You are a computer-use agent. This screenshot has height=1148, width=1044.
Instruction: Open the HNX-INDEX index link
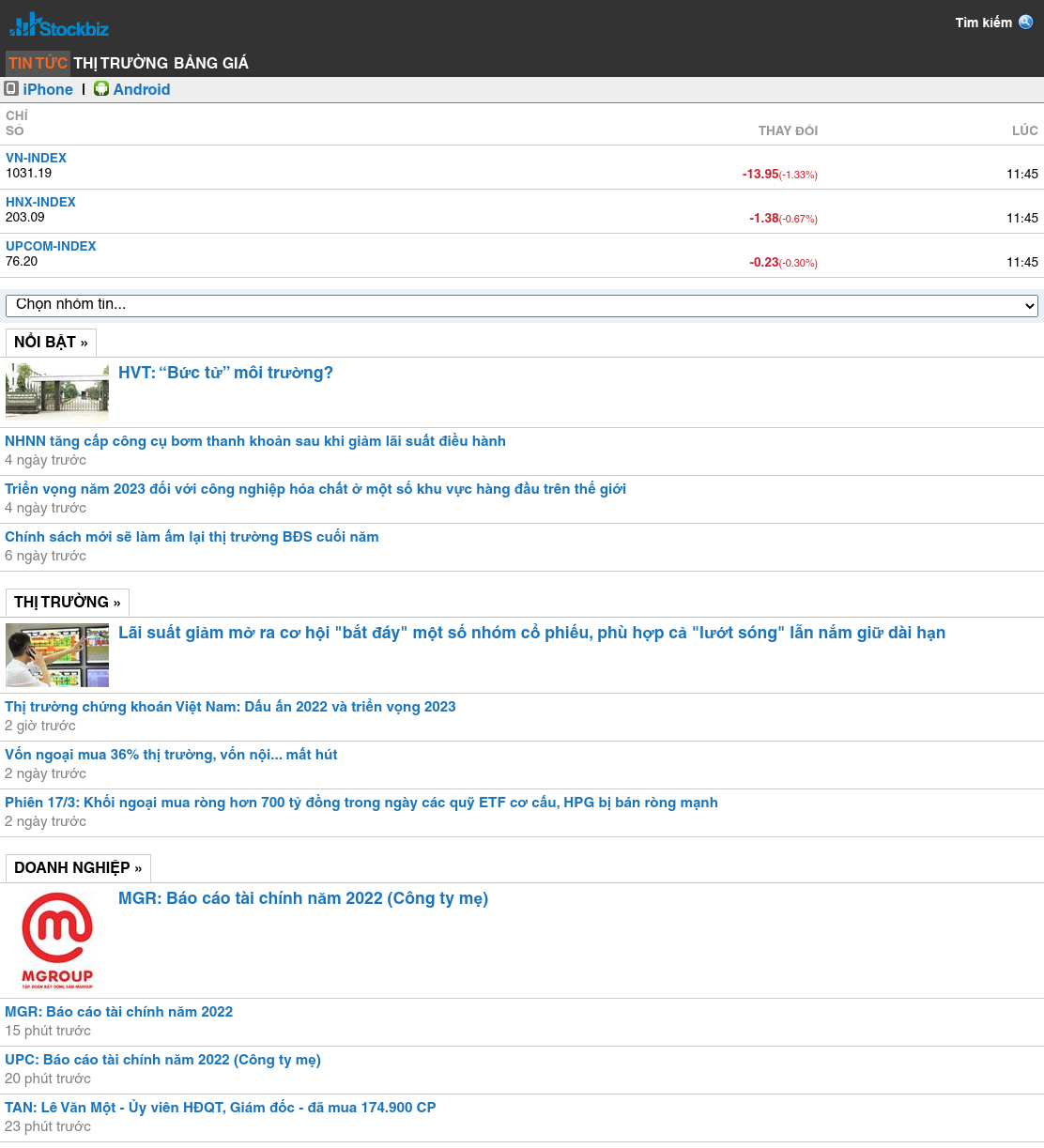(x=40, y=202)
